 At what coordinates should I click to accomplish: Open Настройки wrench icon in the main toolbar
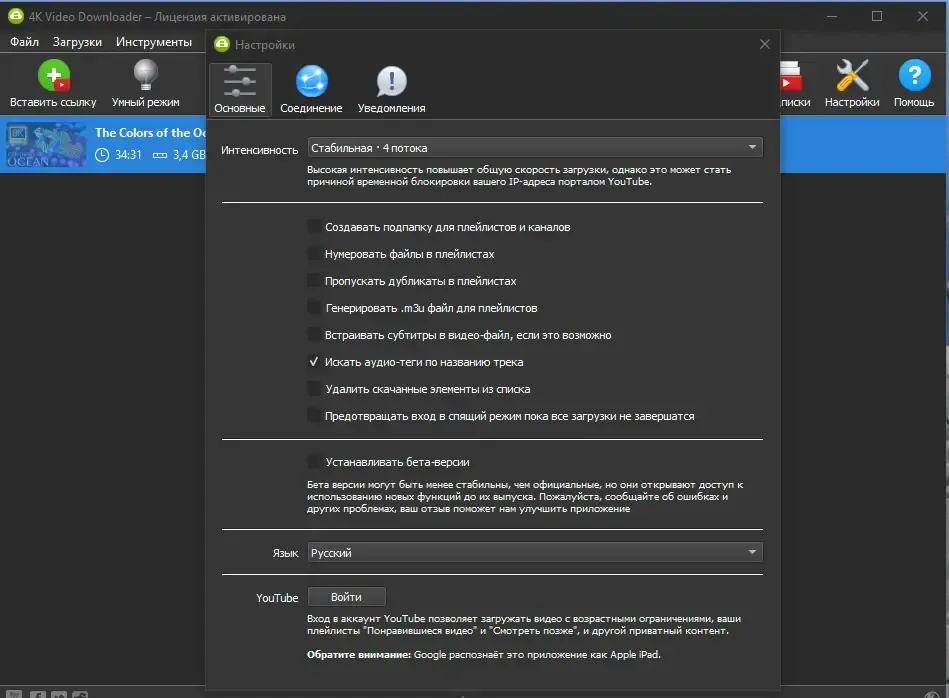(852, 75)
